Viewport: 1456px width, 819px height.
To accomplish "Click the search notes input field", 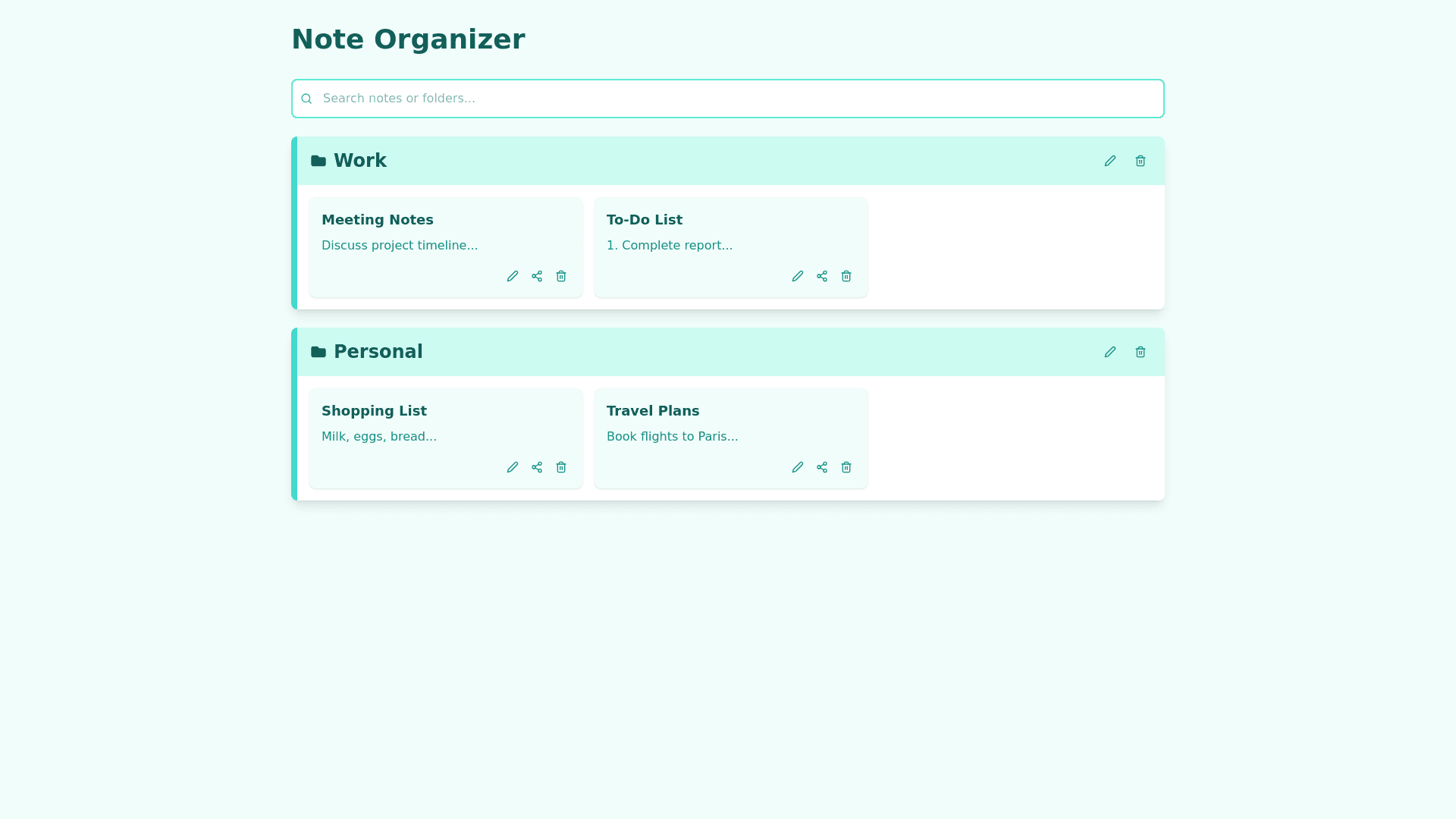I will (x=728, y=99).
